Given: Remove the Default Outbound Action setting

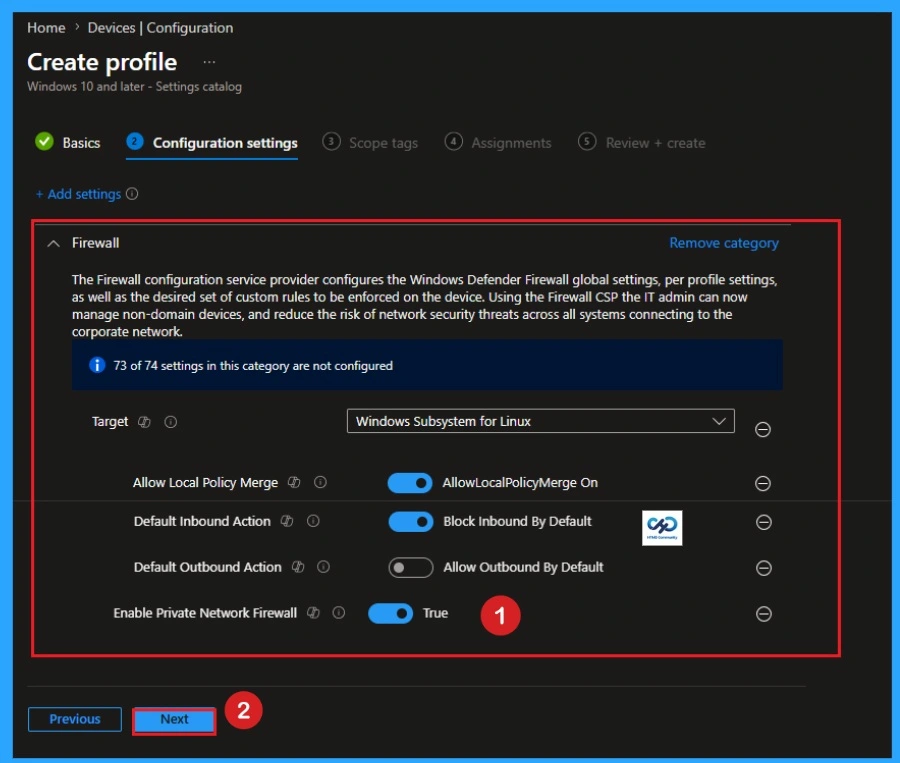Looking at the screenshot, I should 763,568.
